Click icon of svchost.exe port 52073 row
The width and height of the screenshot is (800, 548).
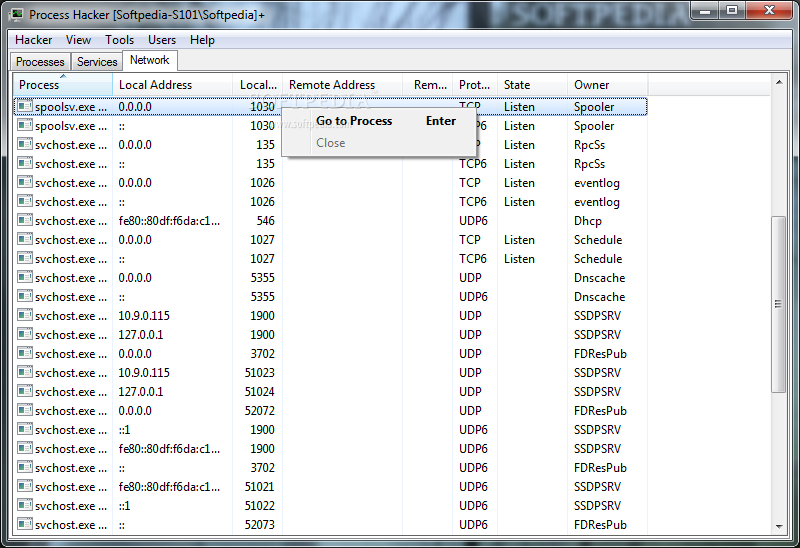[24, 524]
